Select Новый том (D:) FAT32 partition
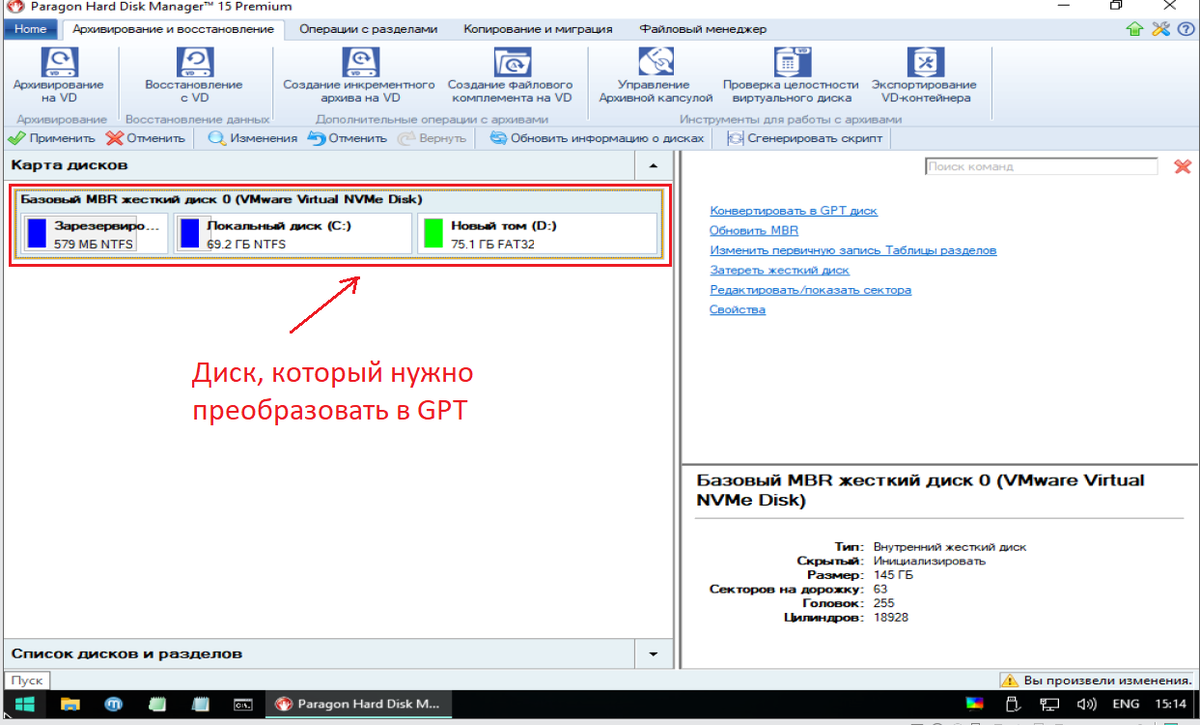The image size is (1200, 725). pos(537,234)
